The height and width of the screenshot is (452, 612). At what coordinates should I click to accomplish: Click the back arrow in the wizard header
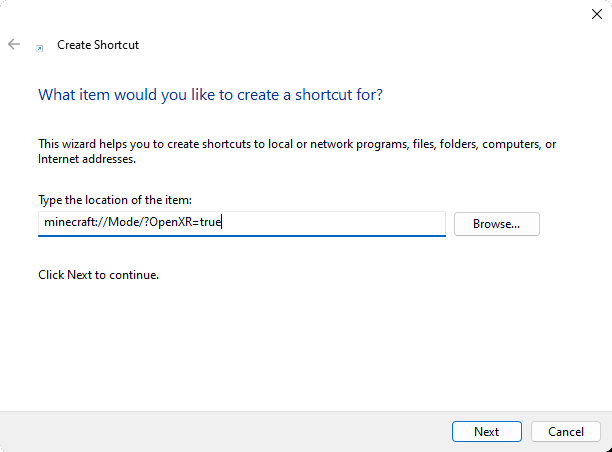(x=14, y=44)
